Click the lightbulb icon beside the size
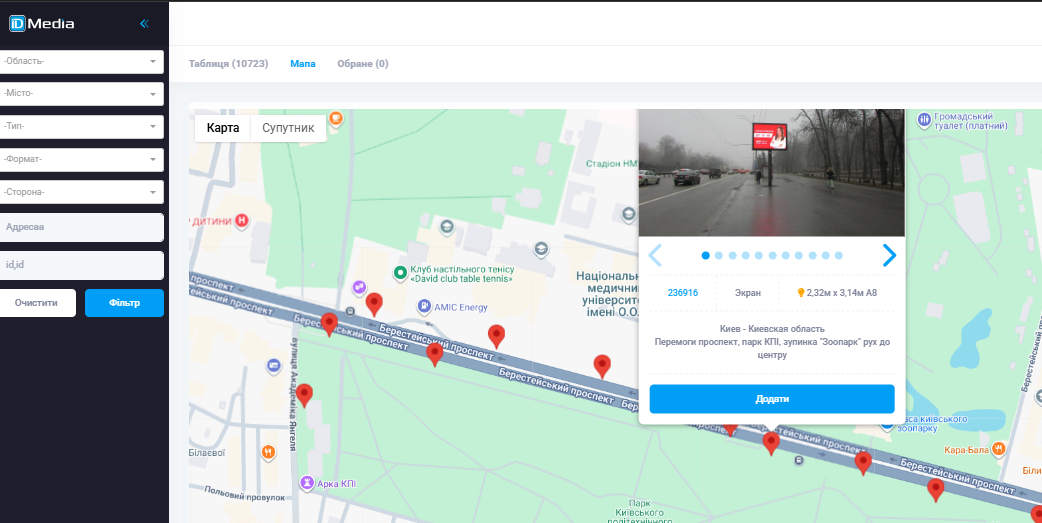Screen dimensions: 1042x523 coord(801,292)
